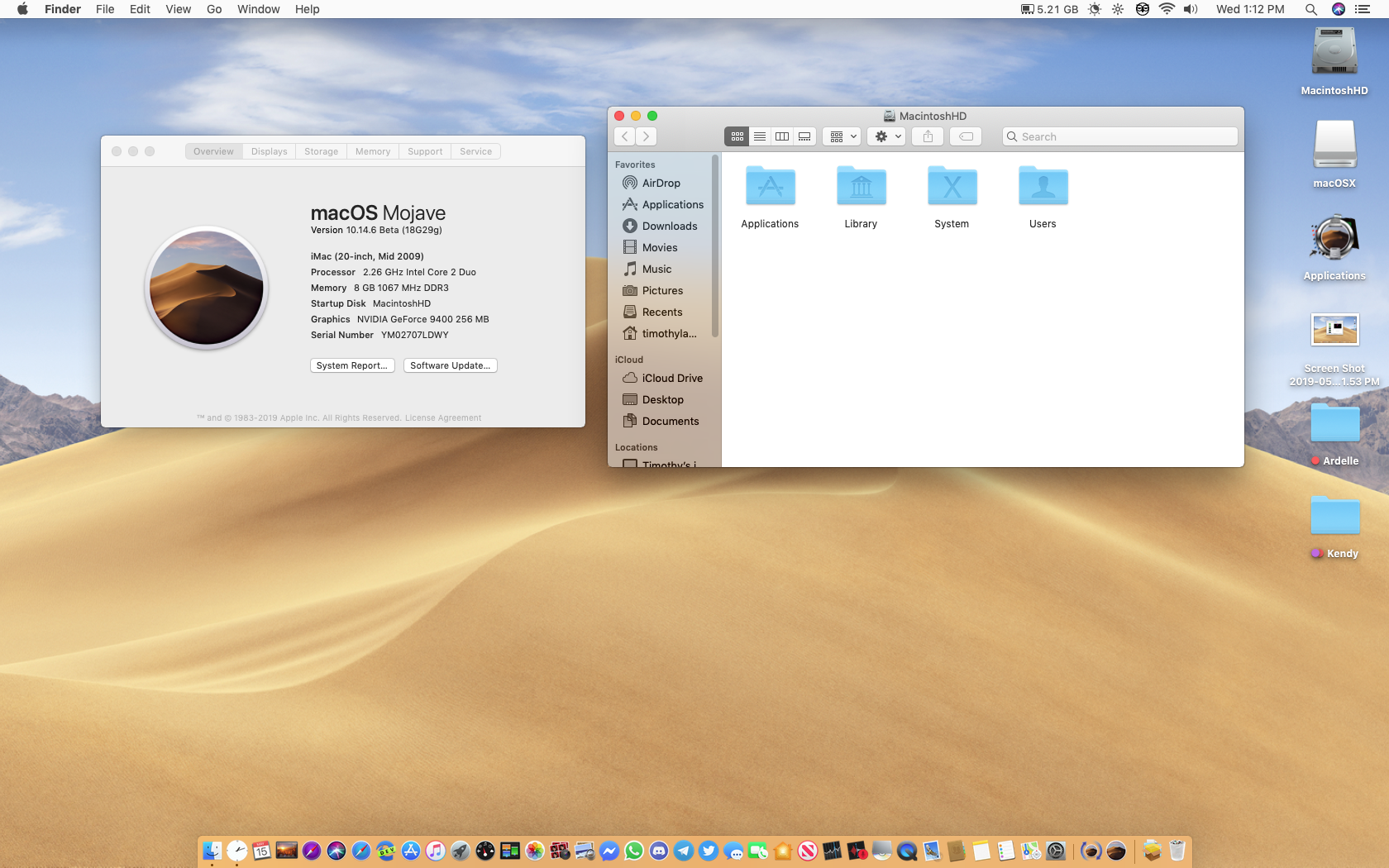Select the macOSX drive on desktop
Screen dimensions: 1389x868
(1334, 154)
